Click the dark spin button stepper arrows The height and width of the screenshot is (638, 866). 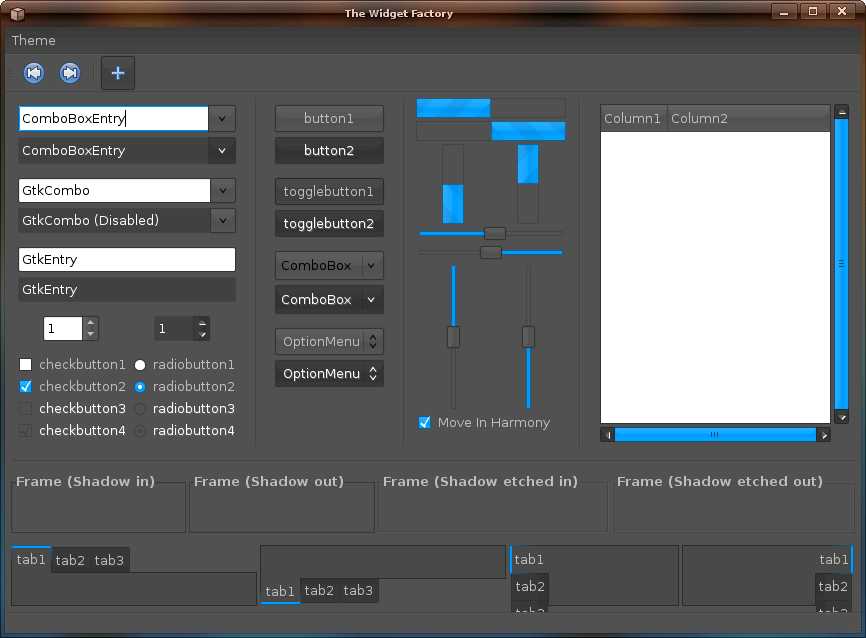[202, 329]
